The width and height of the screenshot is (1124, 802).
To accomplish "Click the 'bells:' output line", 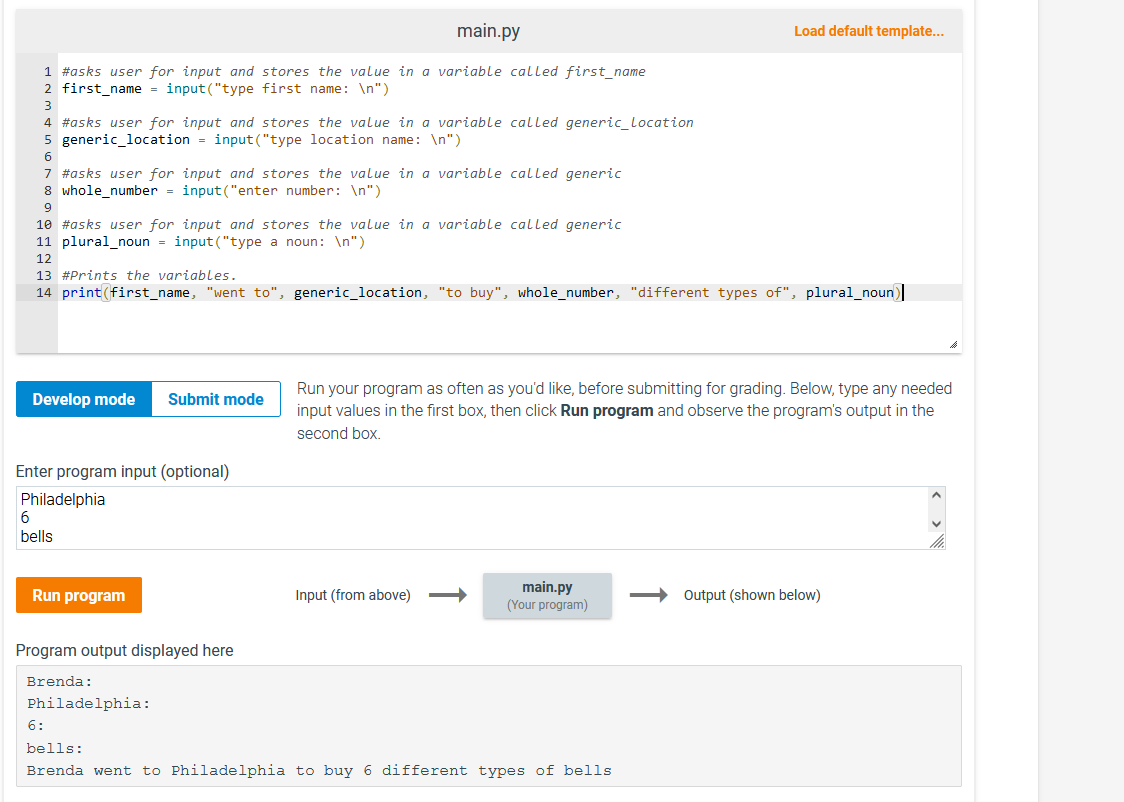I will point(54,748).
